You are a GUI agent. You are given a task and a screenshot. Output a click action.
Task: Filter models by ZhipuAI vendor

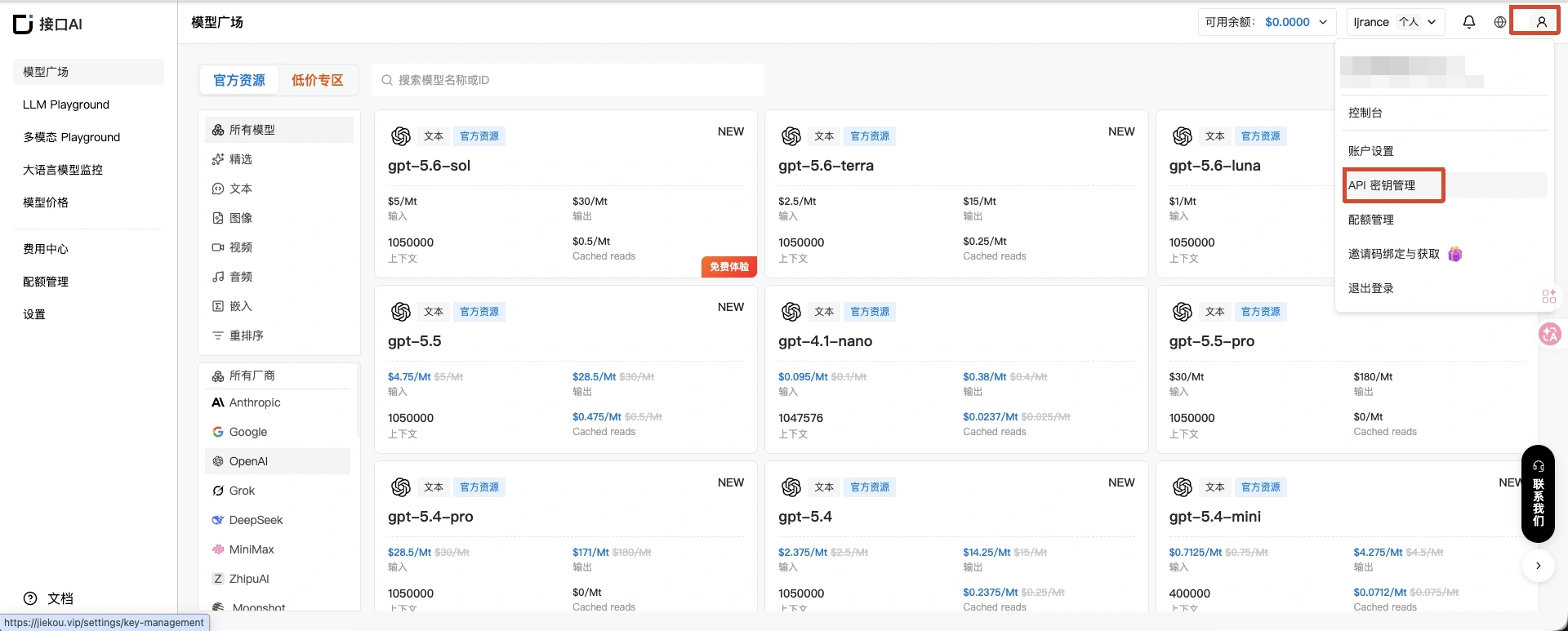(278, 579)
